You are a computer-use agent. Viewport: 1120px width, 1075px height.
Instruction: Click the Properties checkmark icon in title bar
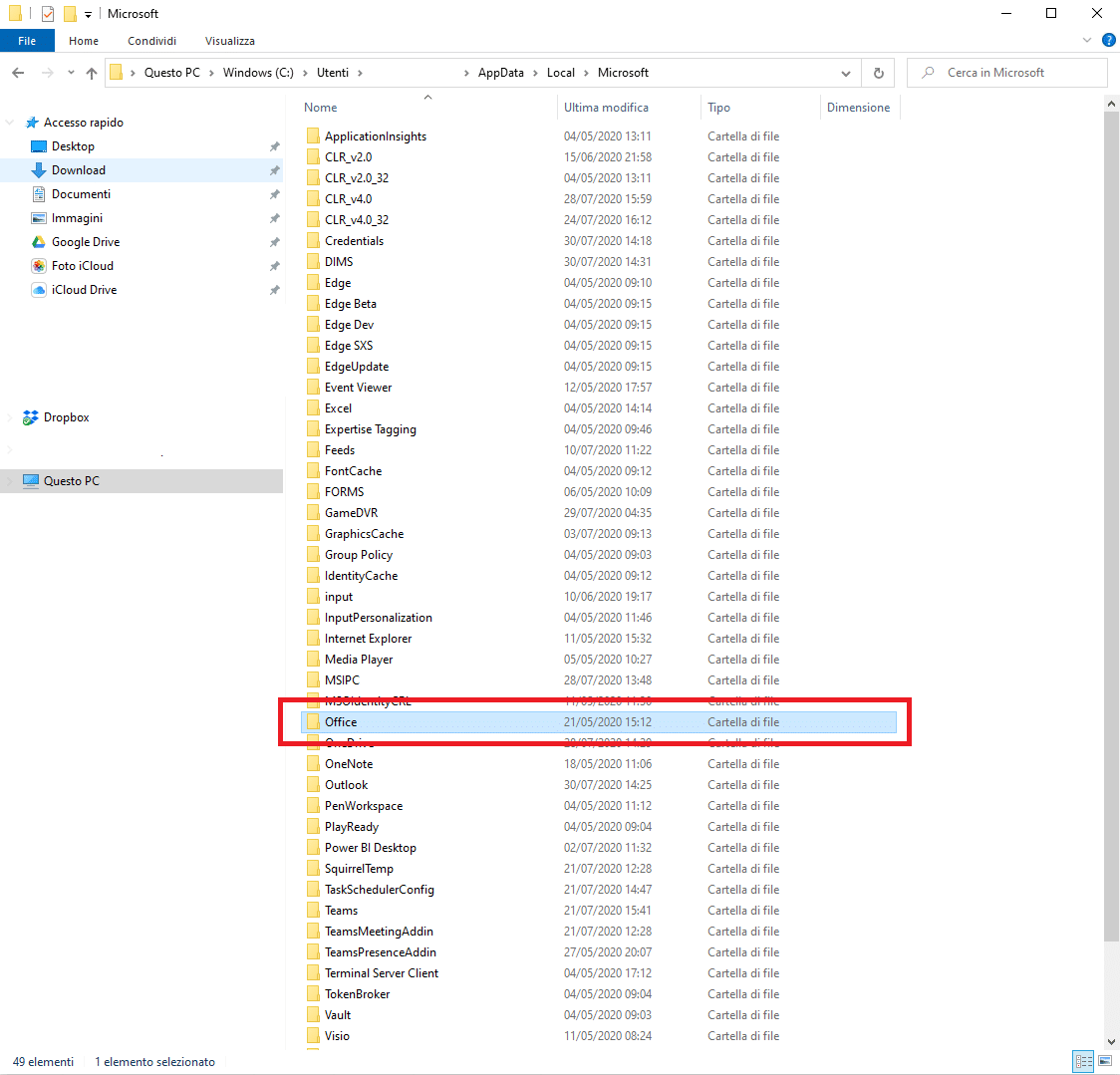tap(48, 14)
